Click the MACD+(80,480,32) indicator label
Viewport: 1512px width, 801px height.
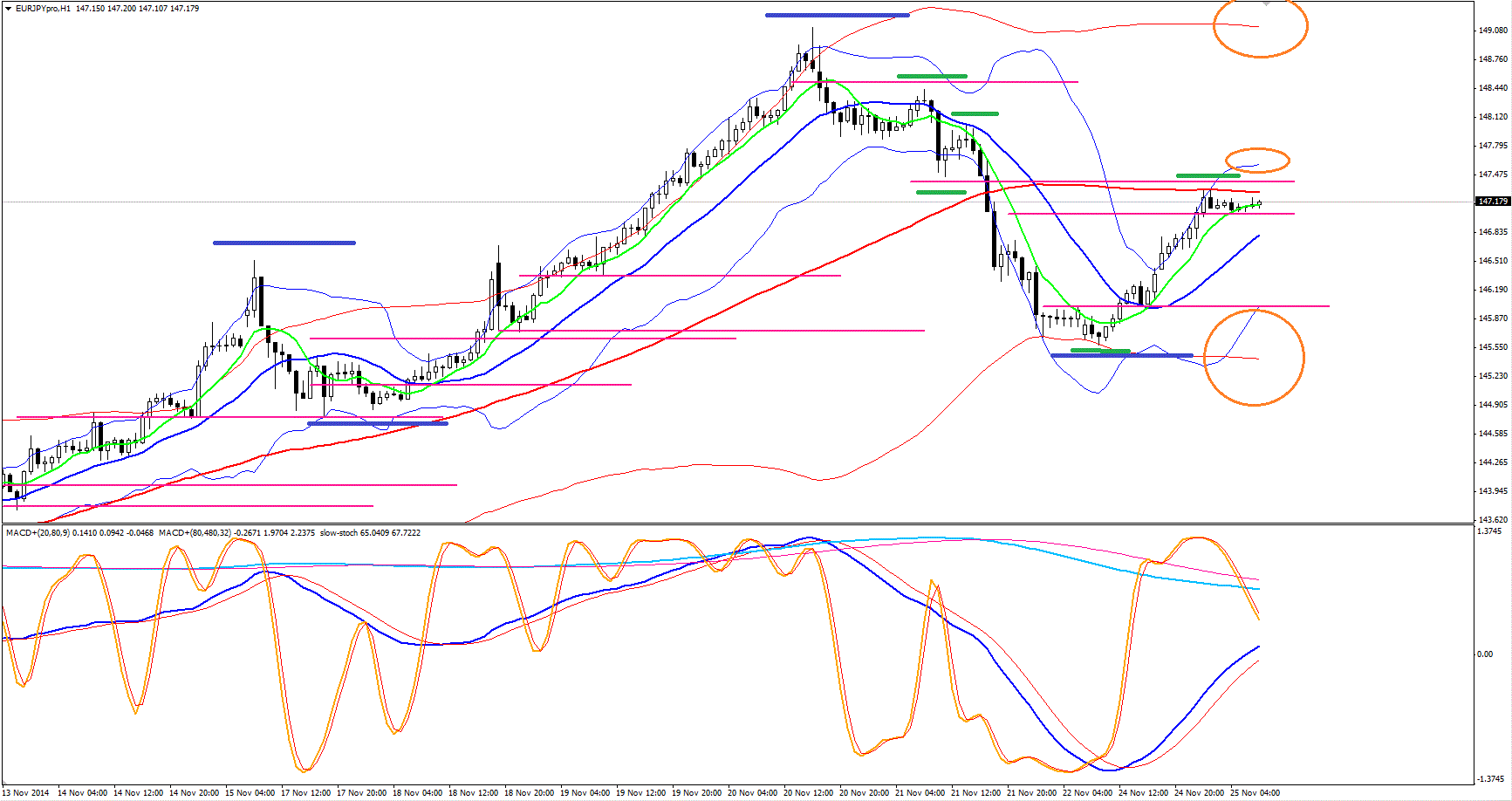click(195, 532)
